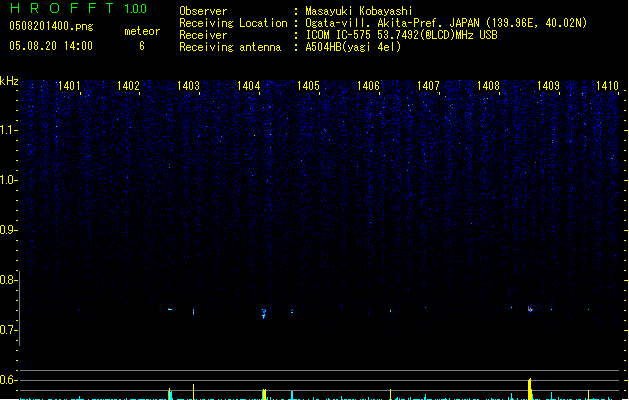Click the HROFFT program title text
The width and height of the screenshot is (629, 400).
(61, 8)
